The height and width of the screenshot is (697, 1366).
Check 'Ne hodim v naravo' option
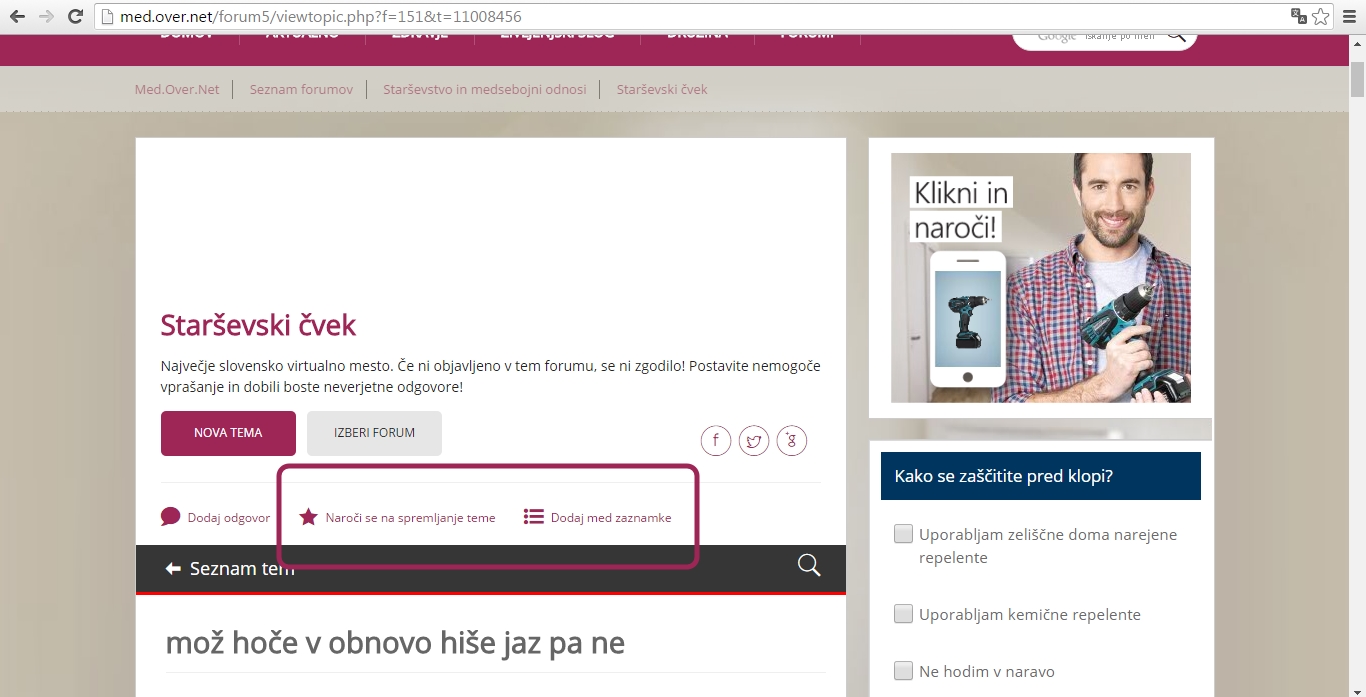click(x=903, y=671)
